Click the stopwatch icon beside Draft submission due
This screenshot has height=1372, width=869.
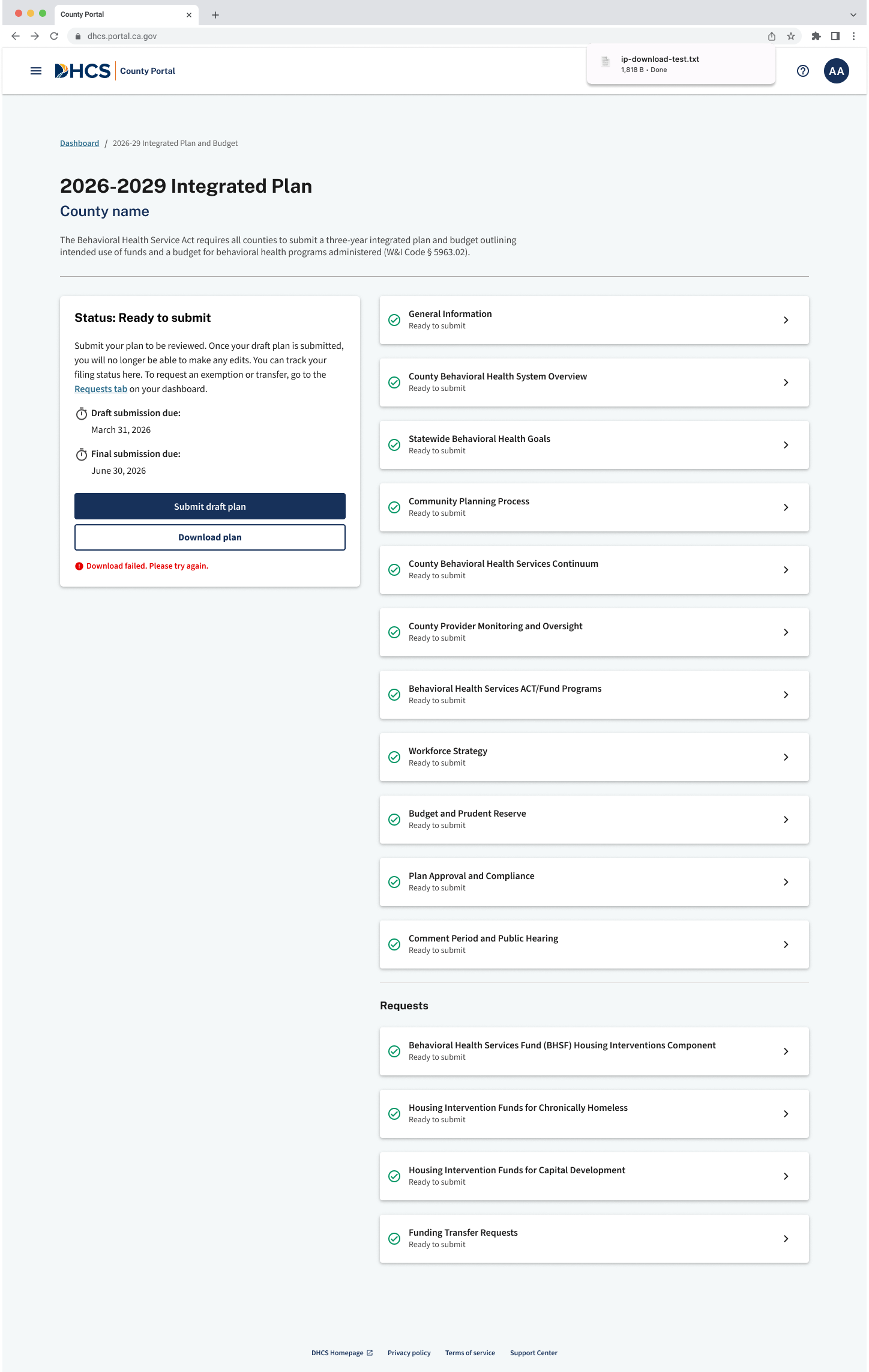point(82,414)
